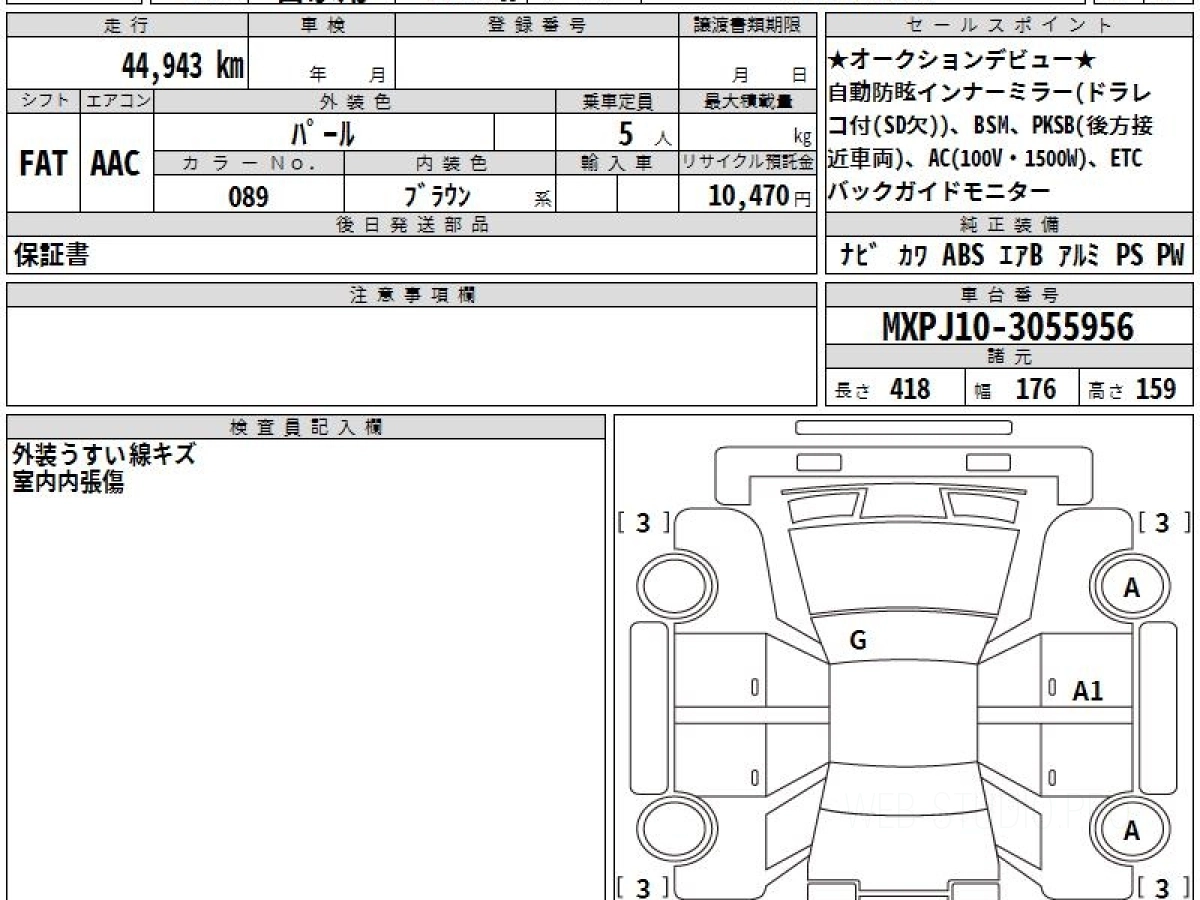Click the FAT shift type cell

pos(43,164)
